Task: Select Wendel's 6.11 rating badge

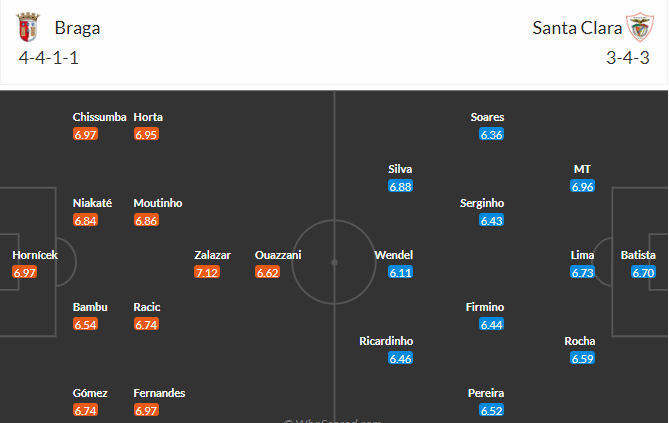Action: point(400,272)
